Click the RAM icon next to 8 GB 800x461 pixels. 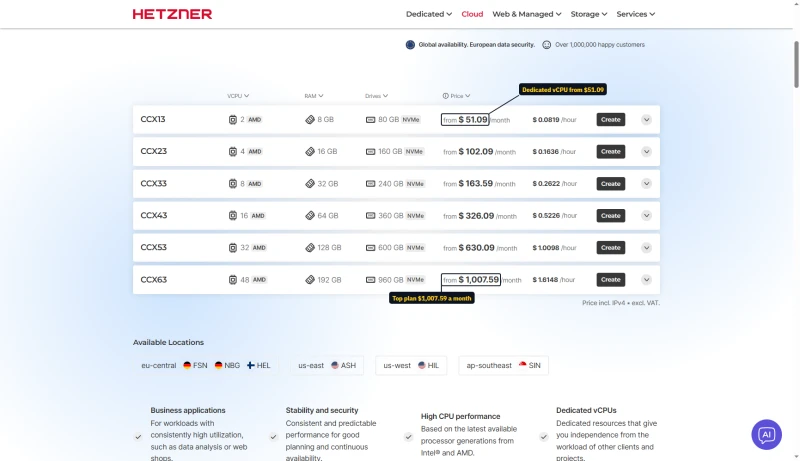310,120
